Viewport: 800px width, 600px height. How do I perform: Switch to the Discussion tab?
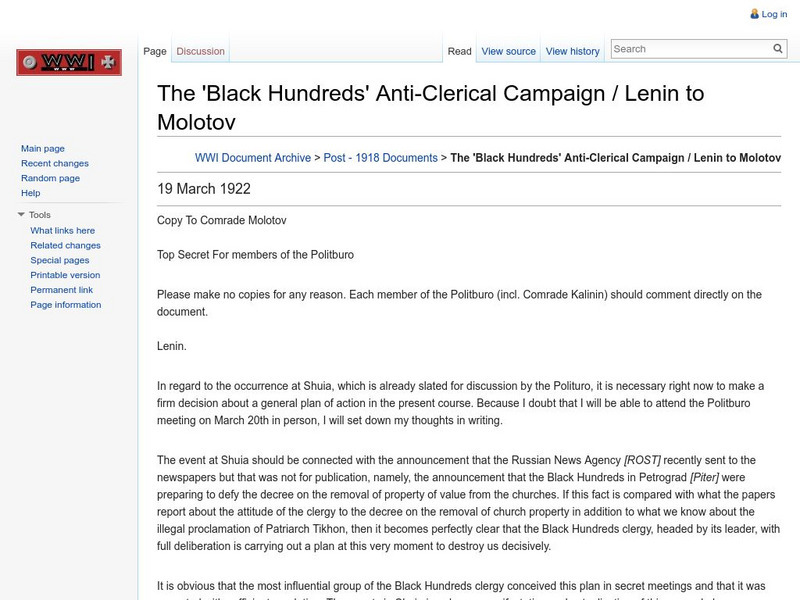pyautogui.click(x=200, y=51)
